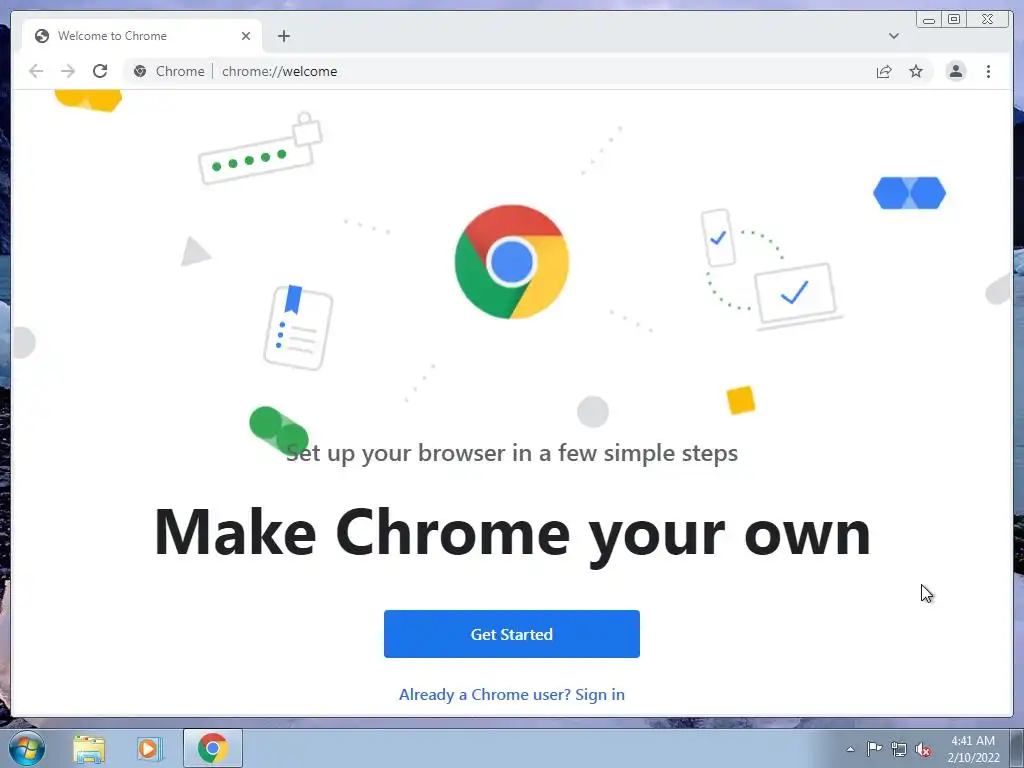The height and width of the screenshot is (768, 1024).
Task: Launch Windows Media Player from taskbar
Action: [x=149, y=748]
